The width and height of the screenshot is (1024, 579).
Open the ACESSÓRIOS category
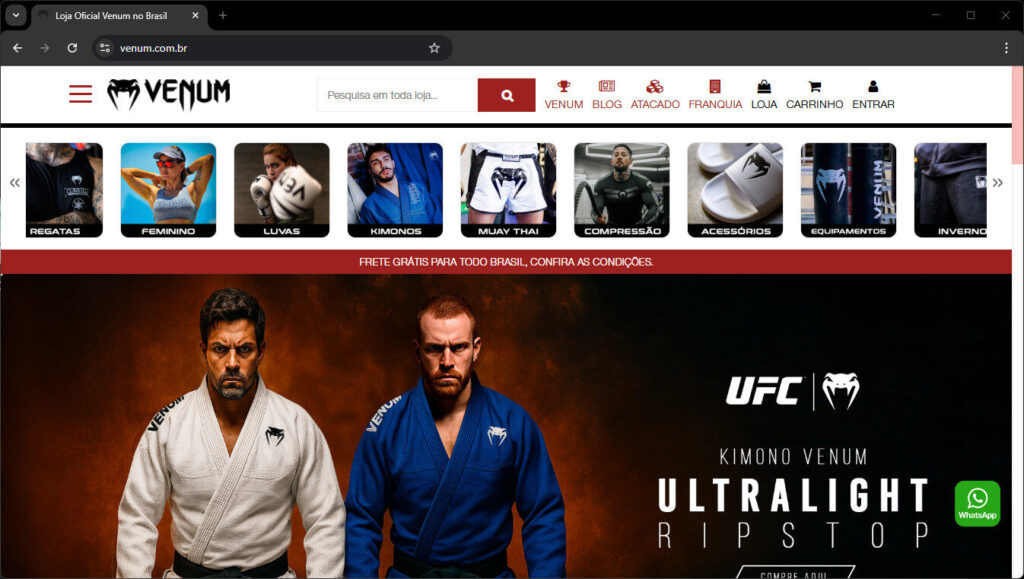pyautogui.click(x=735, y=190)
